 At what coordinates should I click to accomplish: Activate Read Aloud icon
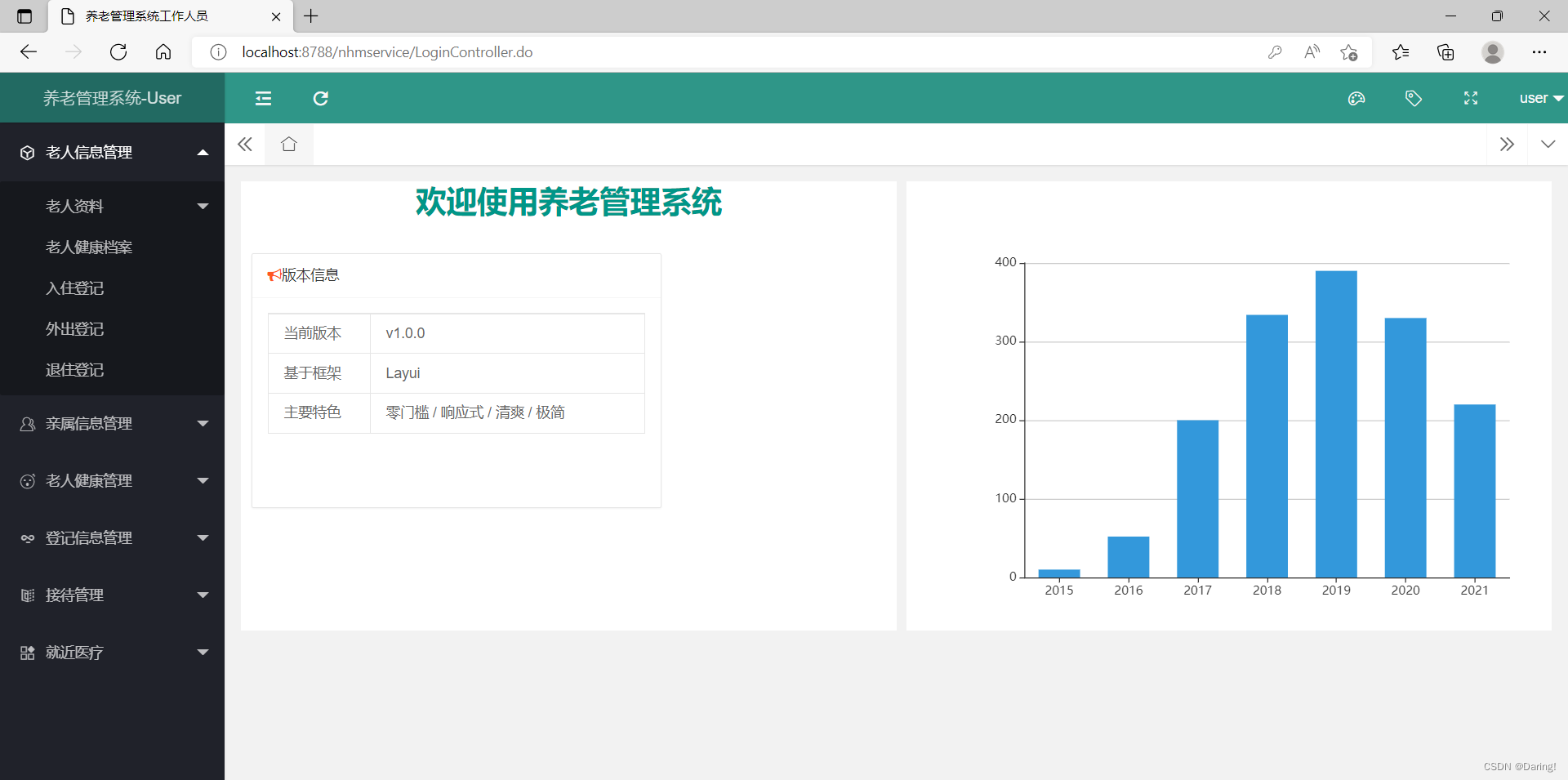click(x=1312, y=52)
